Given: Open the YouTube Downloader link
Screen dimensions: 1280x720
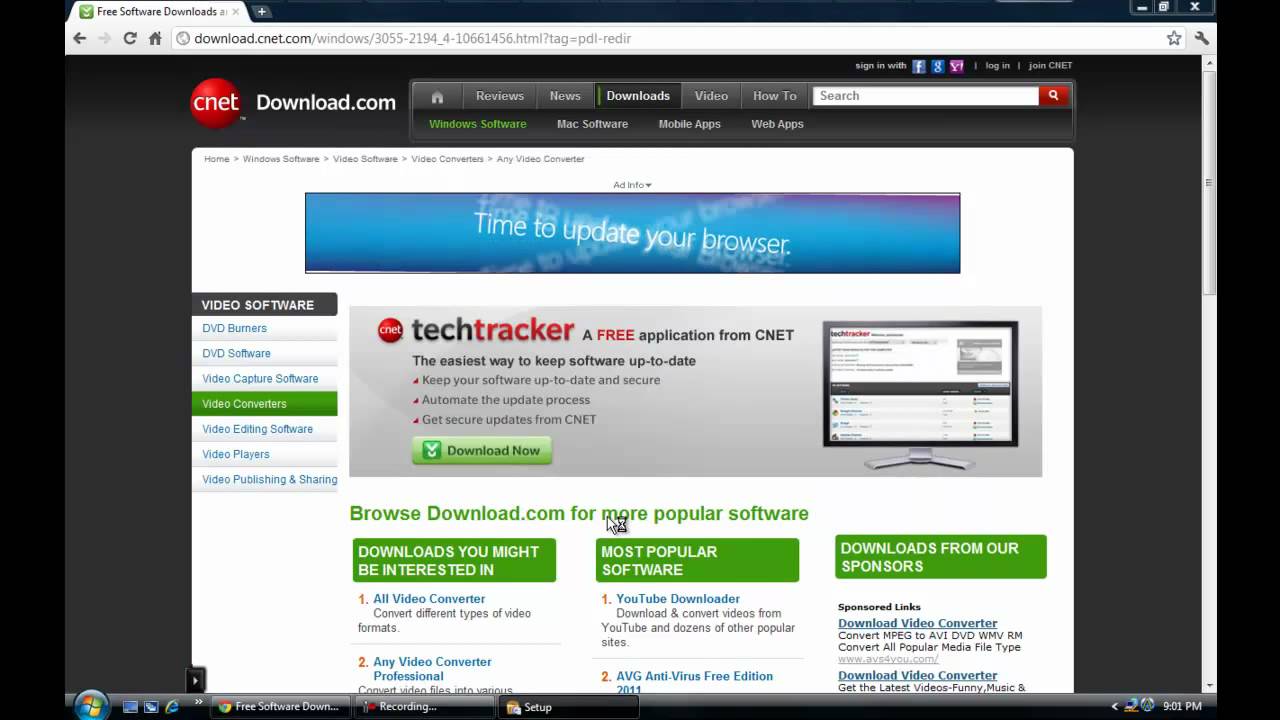Looking at the screenshot, I should 678,599.
